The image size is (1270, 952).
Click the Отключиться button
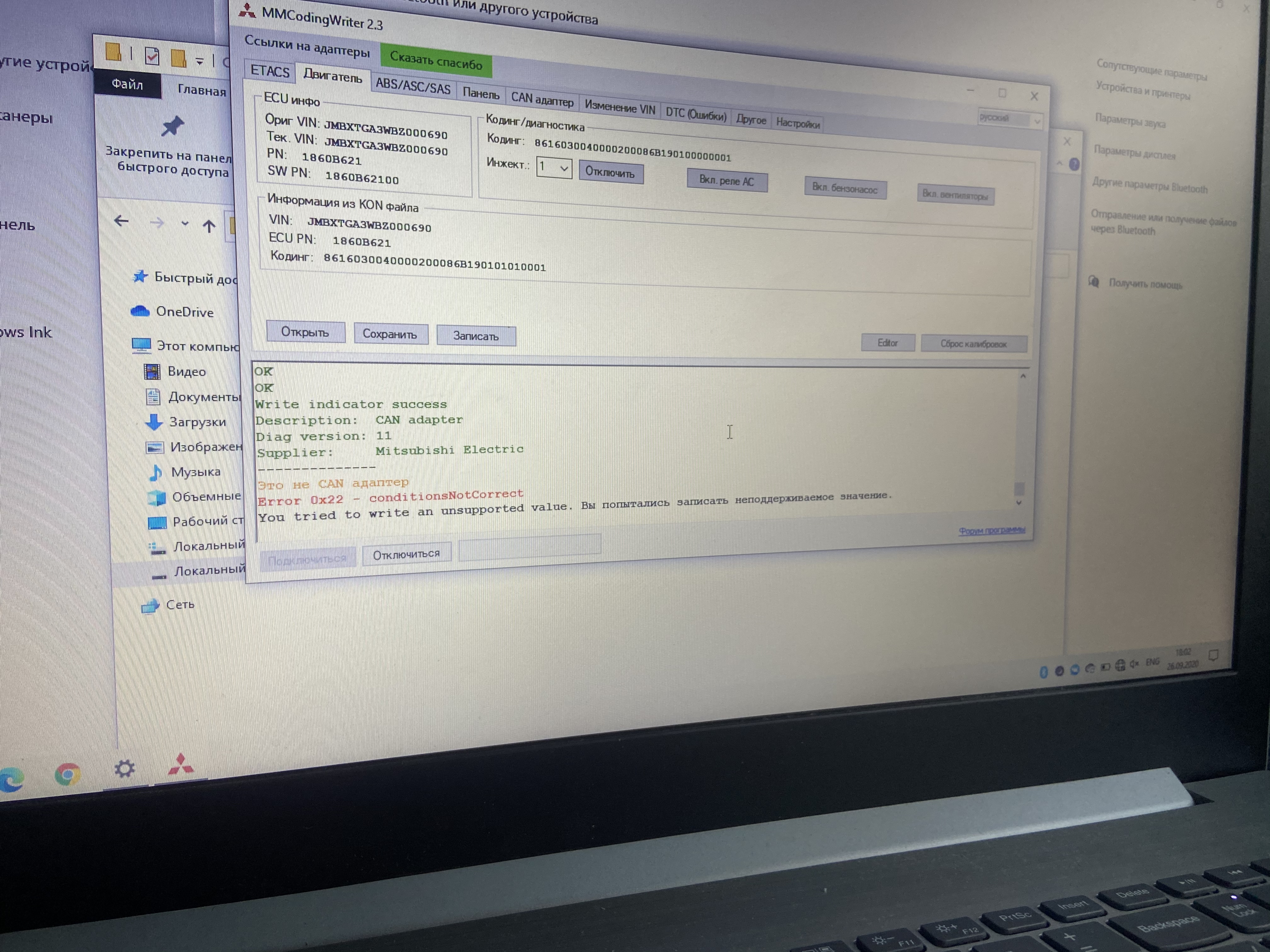coord(406,554)
